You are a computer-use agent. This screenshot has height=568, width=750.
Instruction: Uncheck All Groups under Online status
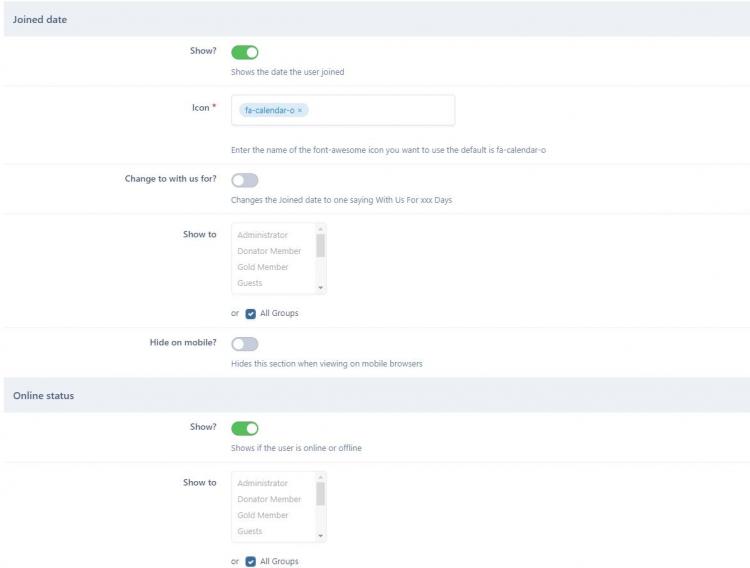point(251,561)
